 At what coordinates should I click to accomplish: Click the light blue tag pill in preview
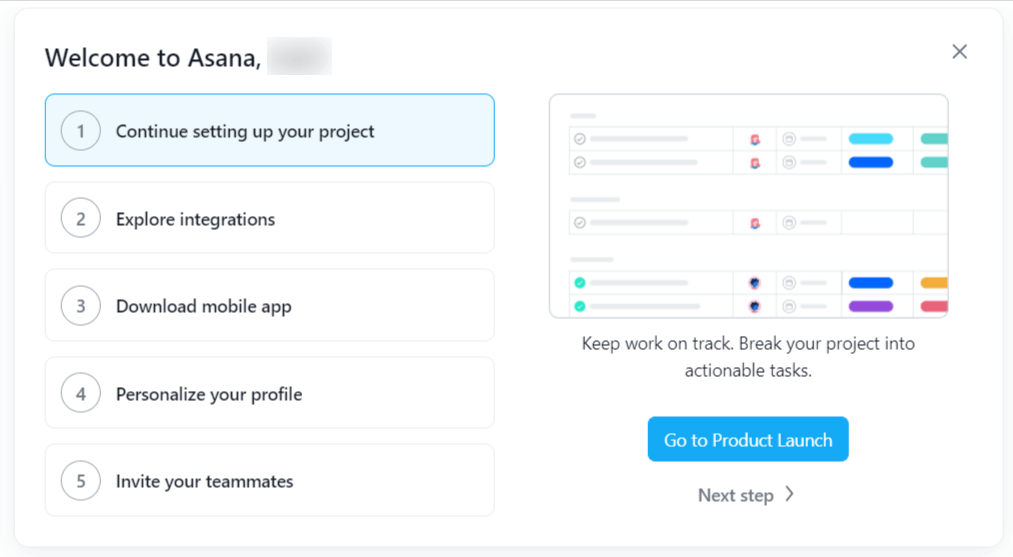(x=870, y=139)
